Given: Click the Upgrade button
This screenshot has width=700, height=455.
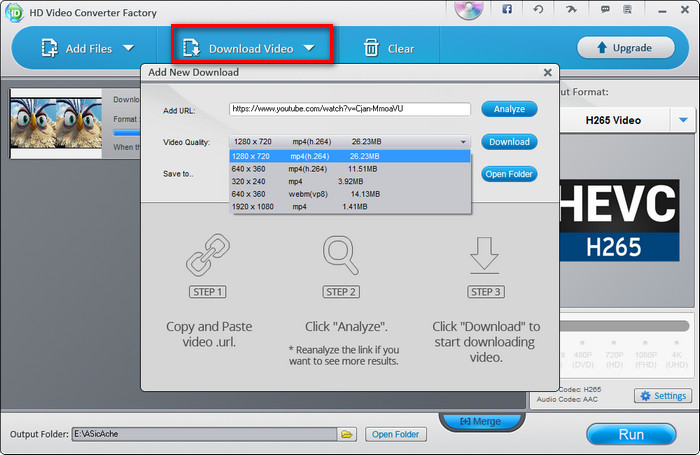Looking at the screenshot, I should pos(625,47).
